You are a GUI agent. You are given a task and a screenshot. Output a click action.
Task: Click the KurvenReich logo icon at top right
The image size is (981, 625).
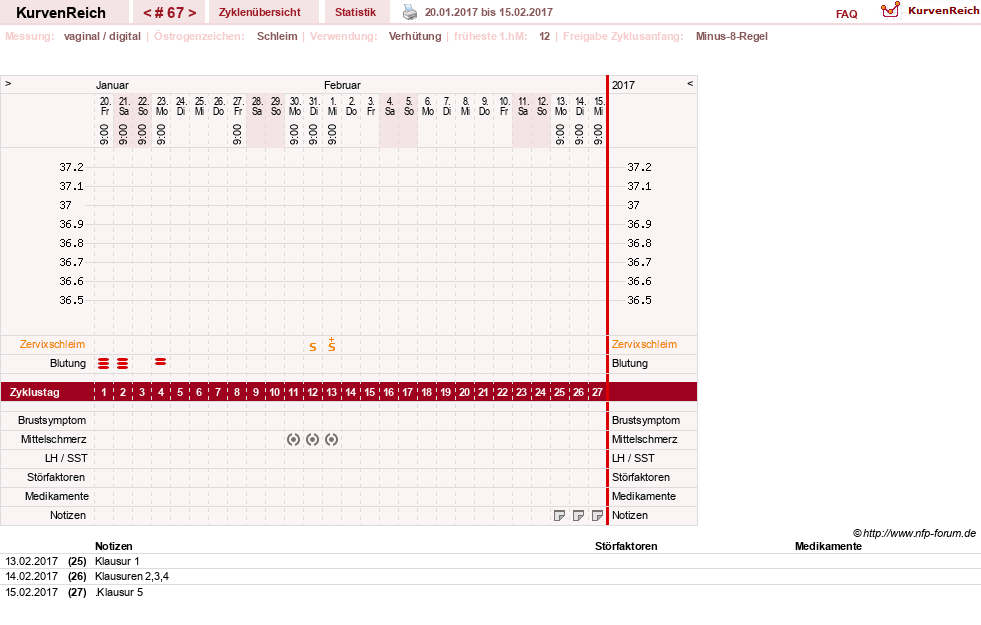[890, 10]
